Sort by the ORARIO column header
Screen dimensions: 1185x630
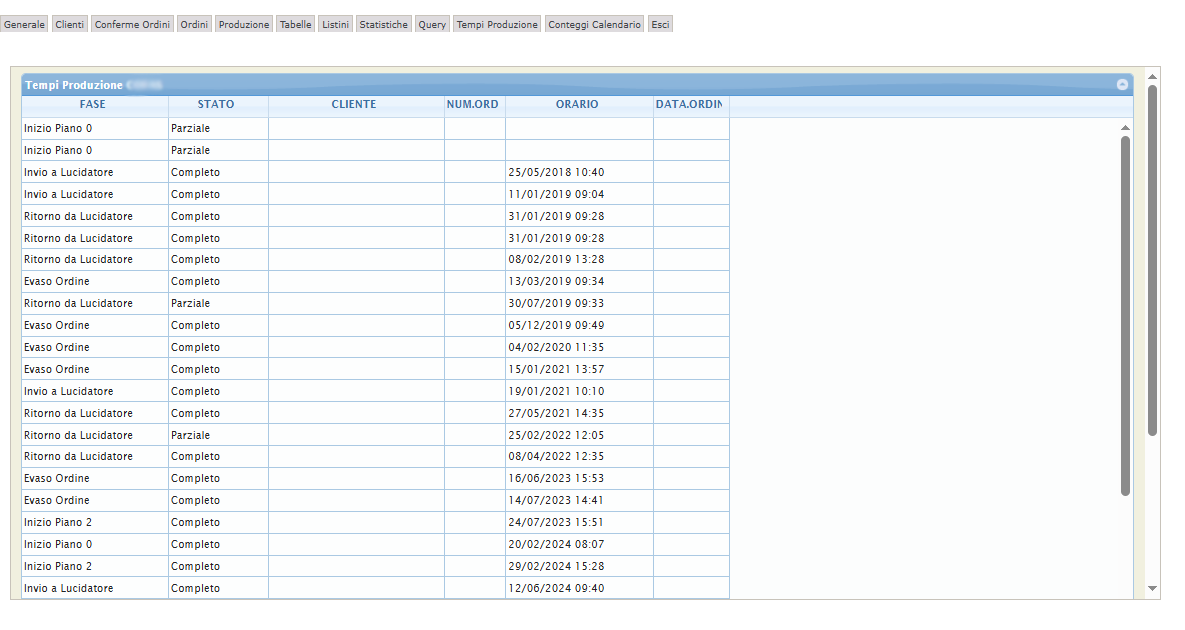[x=578, y=105]
